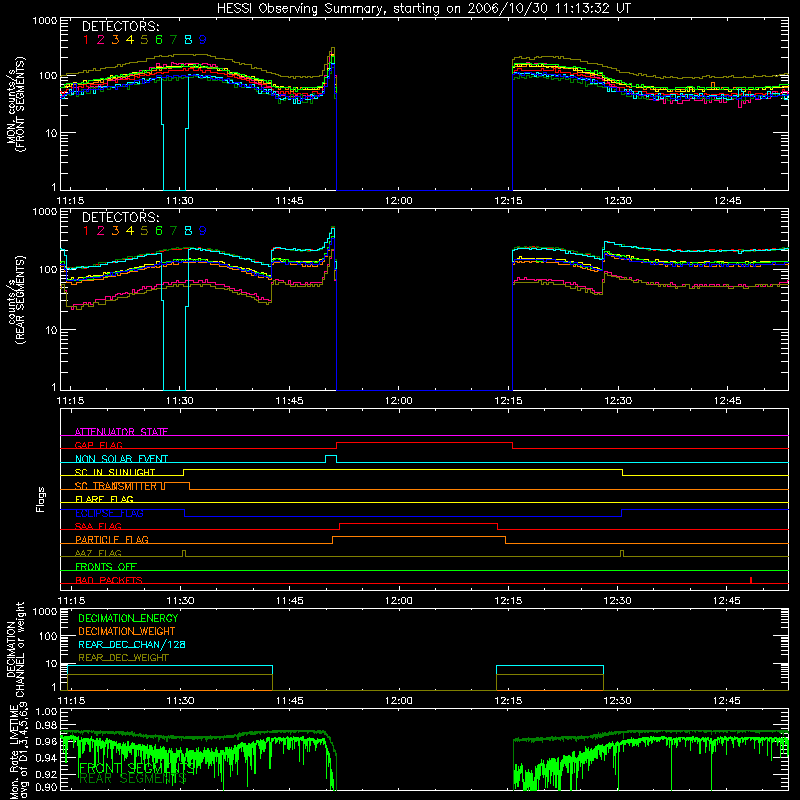Click detector 9 in the front segments legend
The width and height of the screenshot is (800, 800).
pos(203,40)
